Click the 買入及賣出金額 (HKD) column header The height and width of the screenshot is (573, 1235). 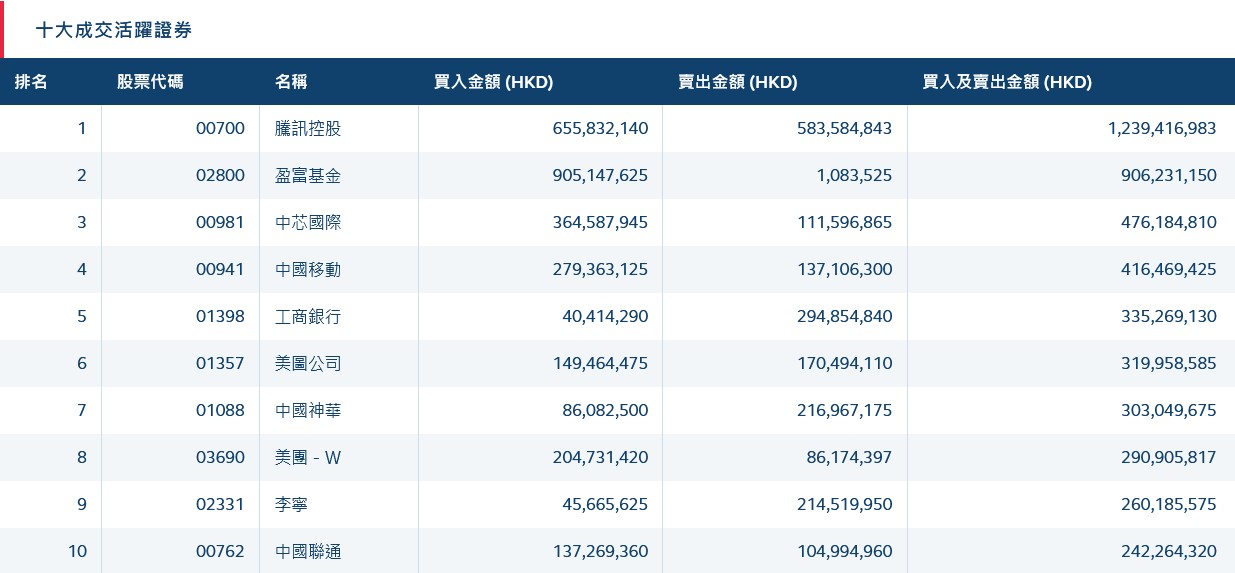click(1006, 82)
